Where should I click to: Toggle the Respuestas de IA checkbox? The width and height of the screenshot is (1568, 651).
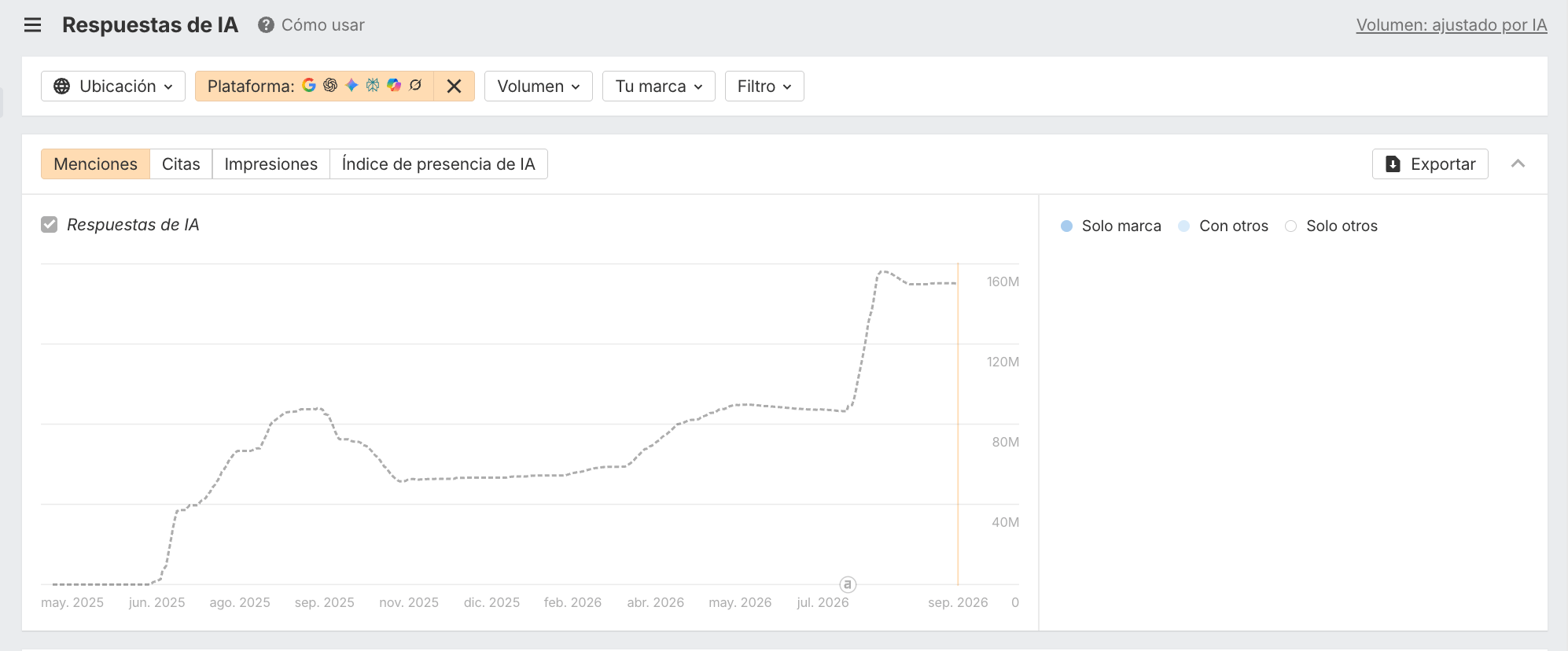(x=50, y=225)
